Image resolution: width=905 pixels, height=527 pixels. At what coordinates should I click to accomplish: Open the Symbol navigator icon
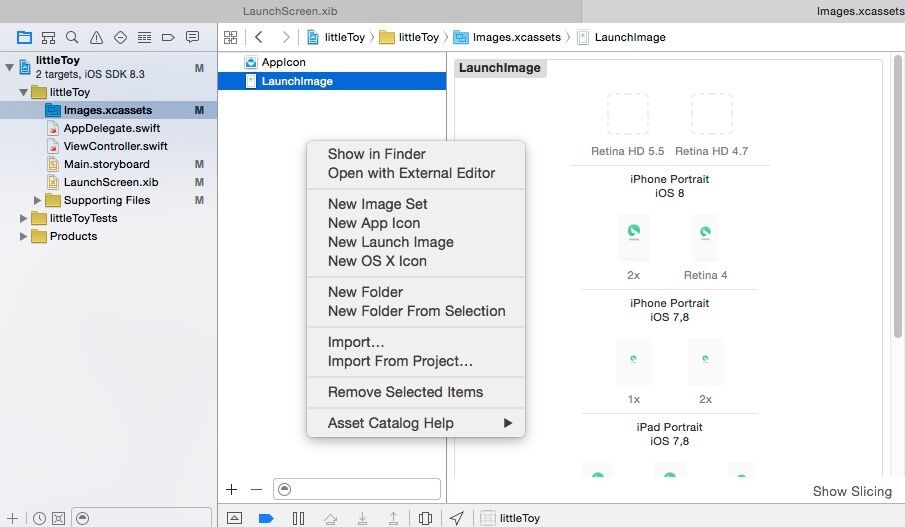click(x=48, y=38)
